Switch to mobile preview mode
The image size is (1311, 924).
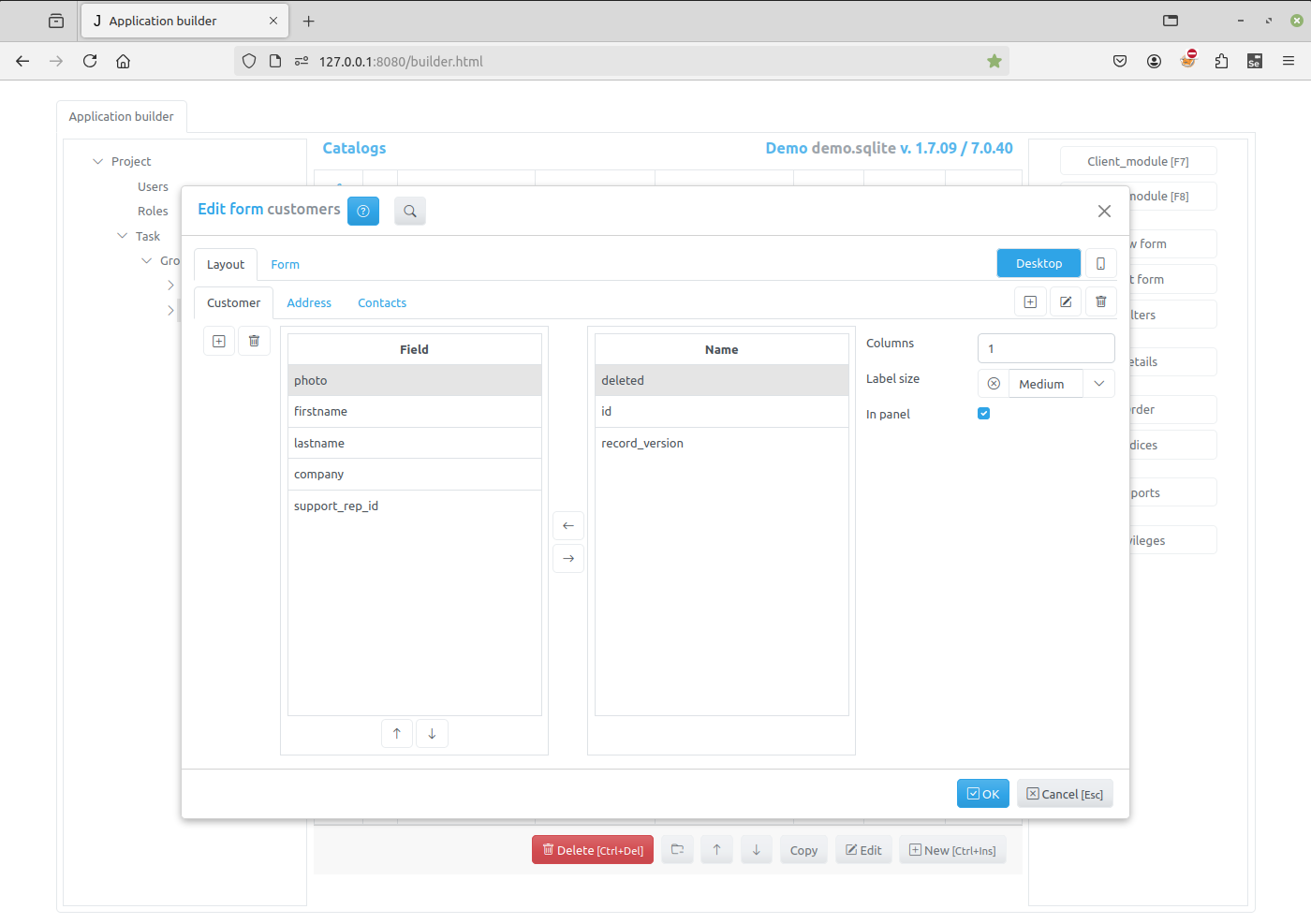point(1100,263)
